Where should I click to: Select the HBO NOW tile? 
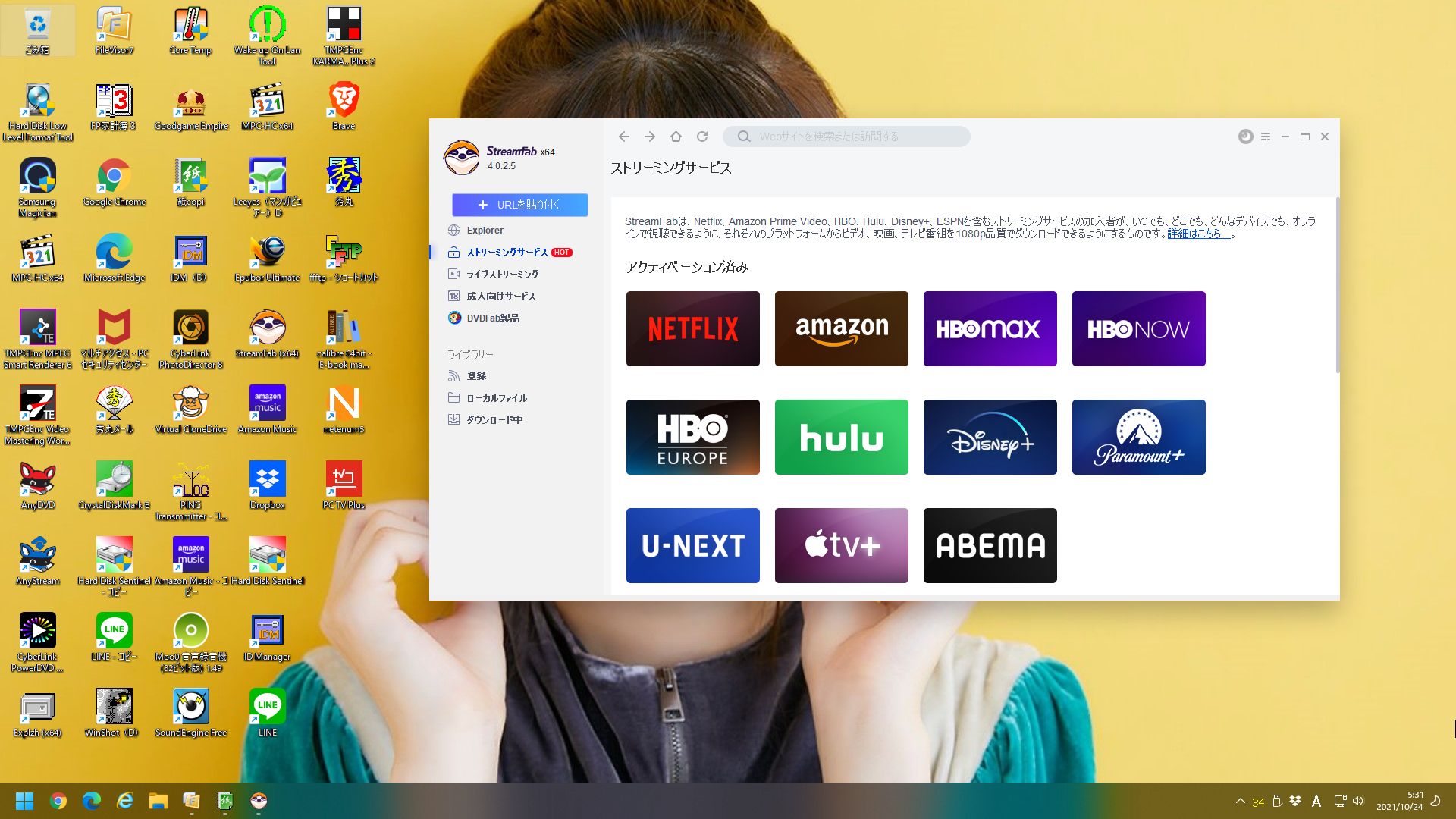click(x=1138, y=328)
